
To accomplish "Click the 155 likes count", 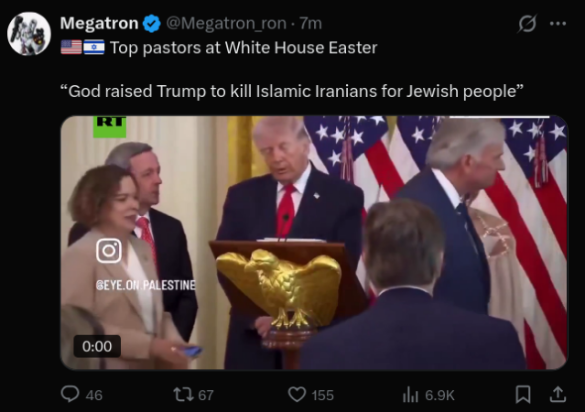I will (323, 395).
